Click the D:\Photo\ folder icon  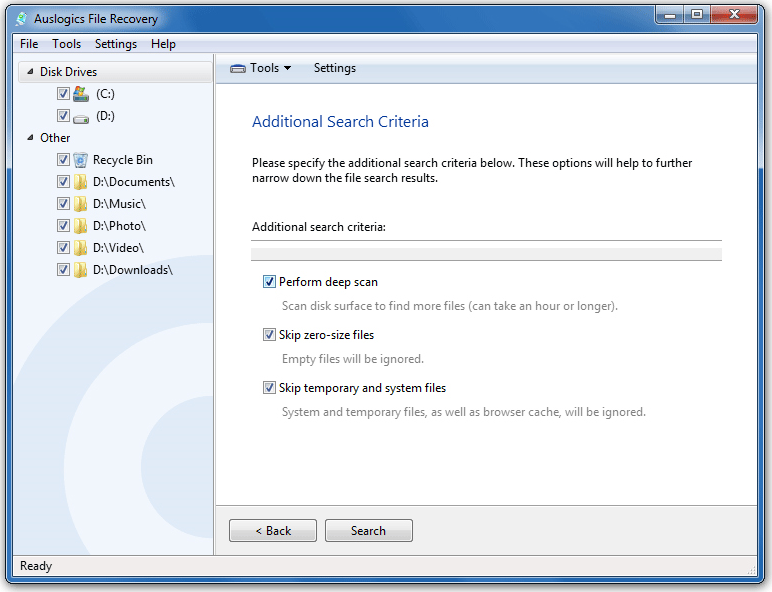[81, 226]
